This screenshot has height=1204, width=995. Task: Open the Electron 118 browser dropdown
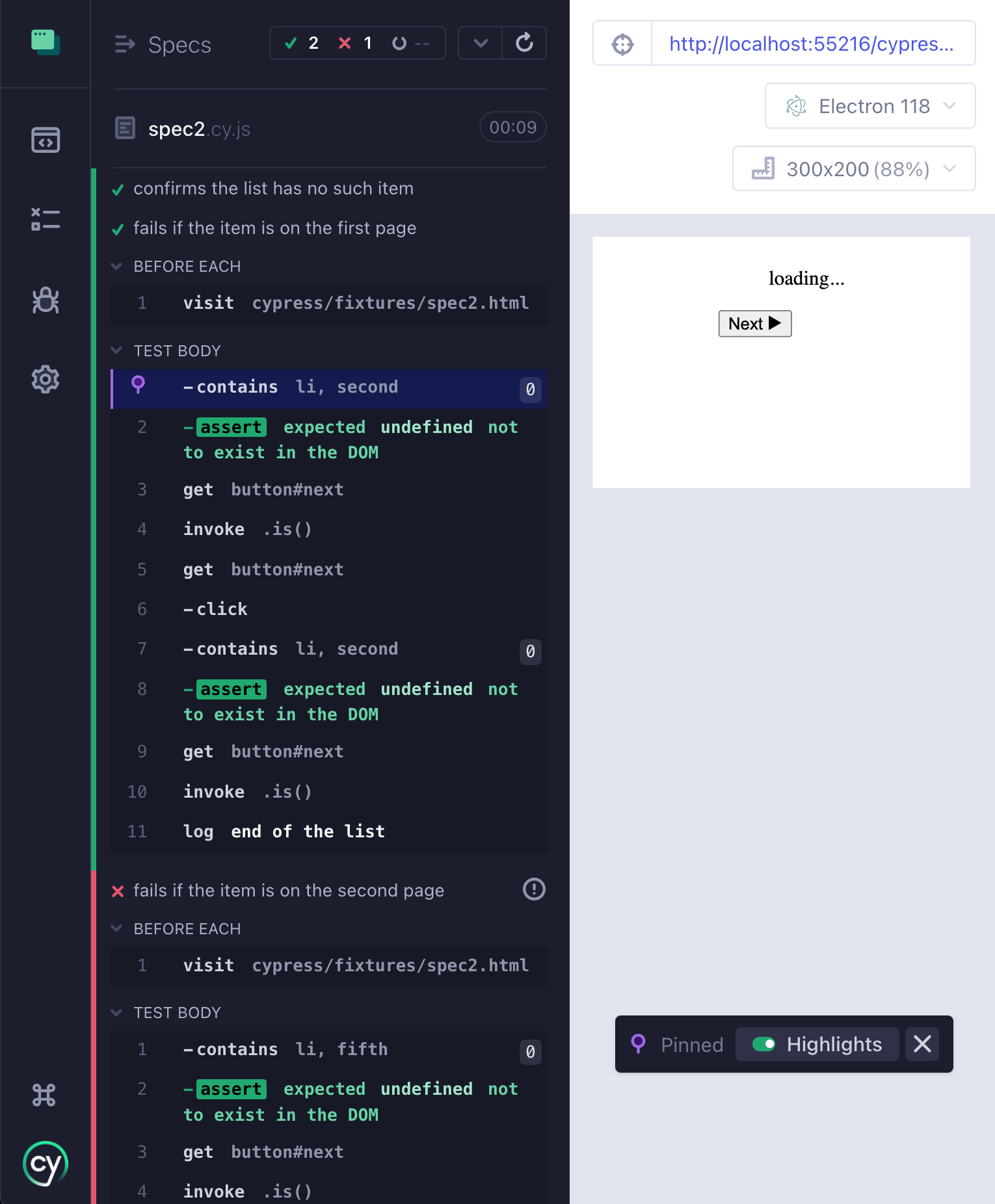[870, 106]
